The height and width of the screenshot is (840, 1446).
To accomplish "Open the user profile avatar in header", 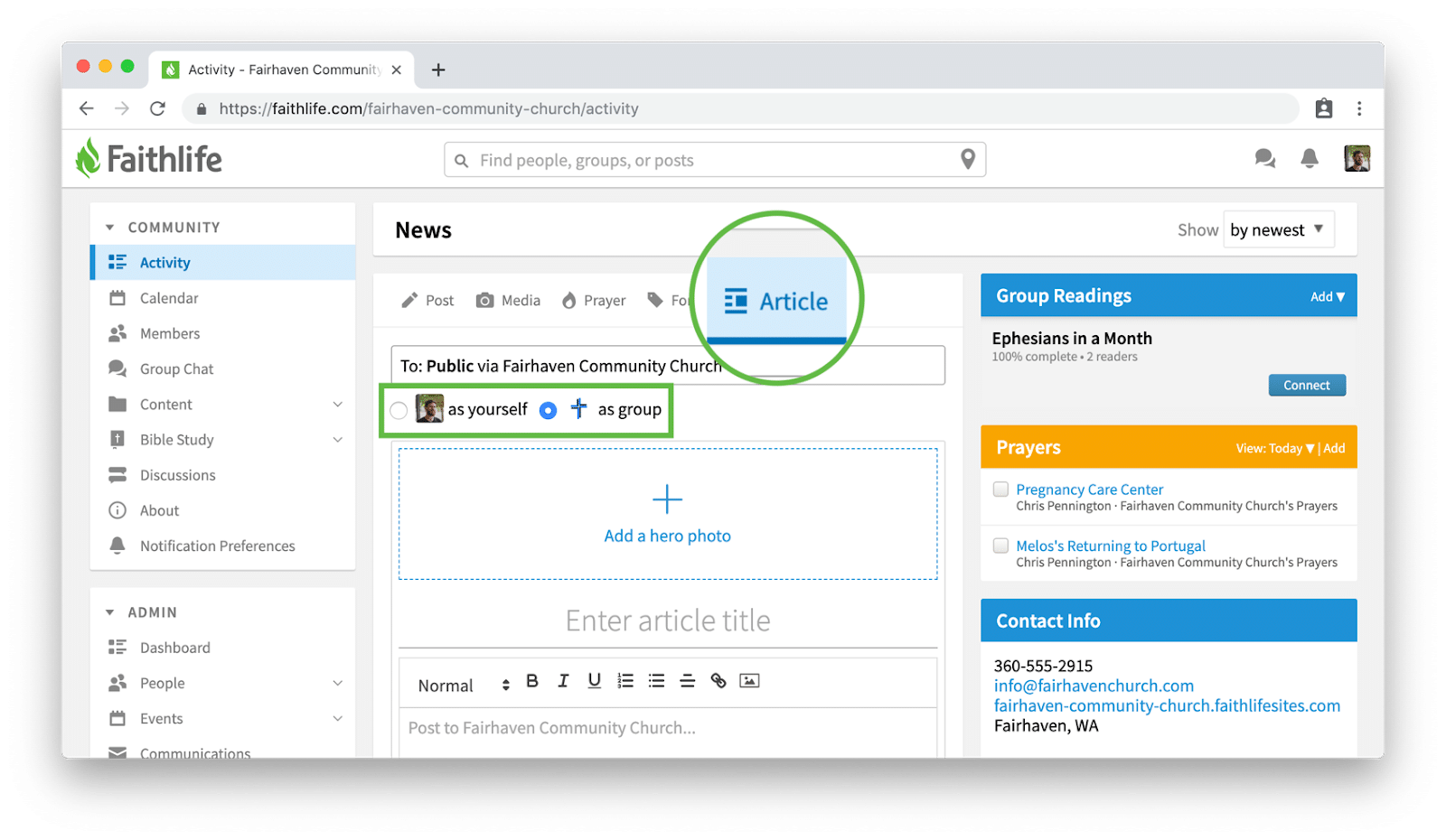I will (1357, 159).
